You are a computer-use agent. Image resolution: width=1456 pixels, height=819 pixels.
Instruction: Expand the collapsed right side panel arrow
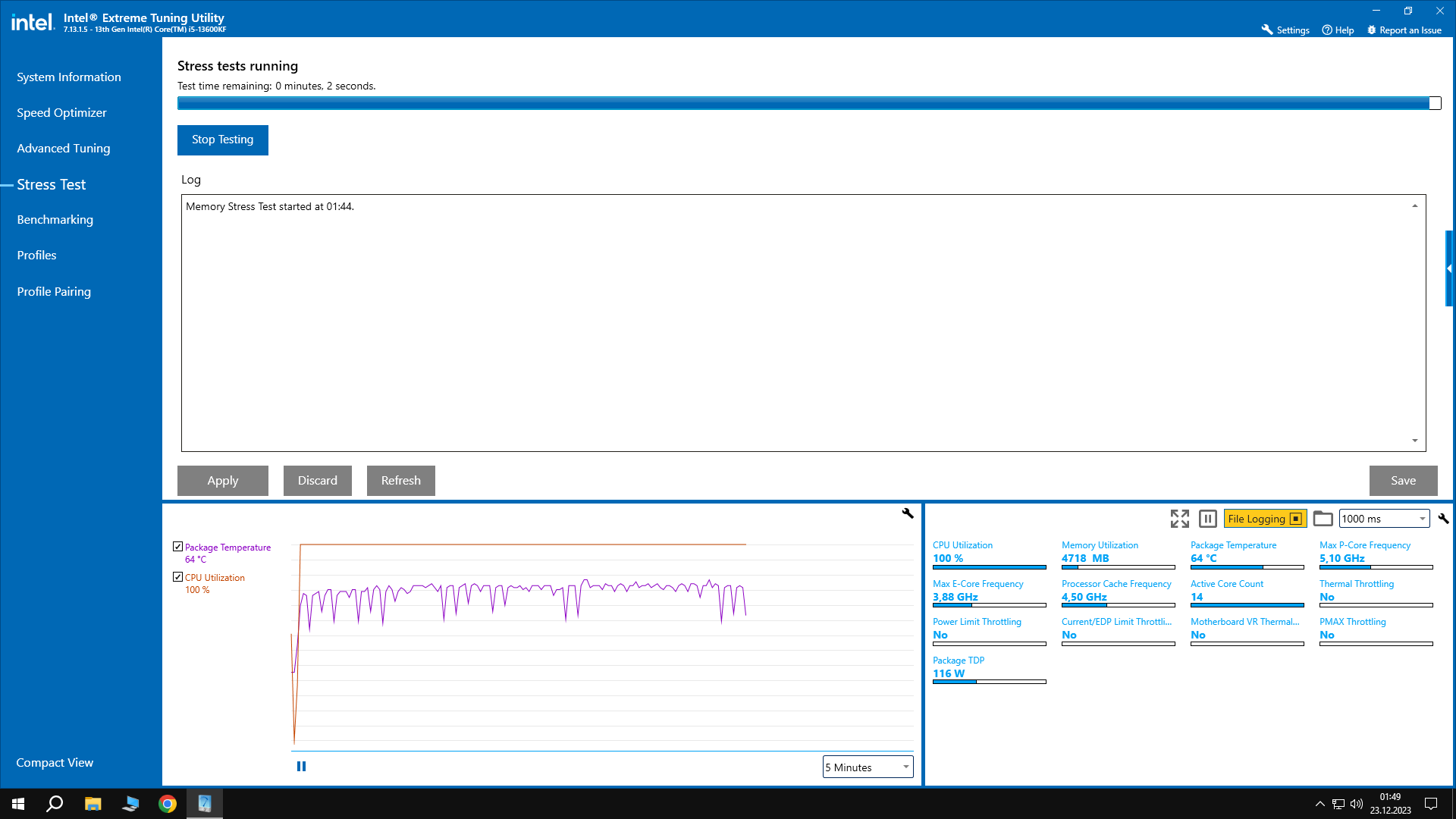1449,268
